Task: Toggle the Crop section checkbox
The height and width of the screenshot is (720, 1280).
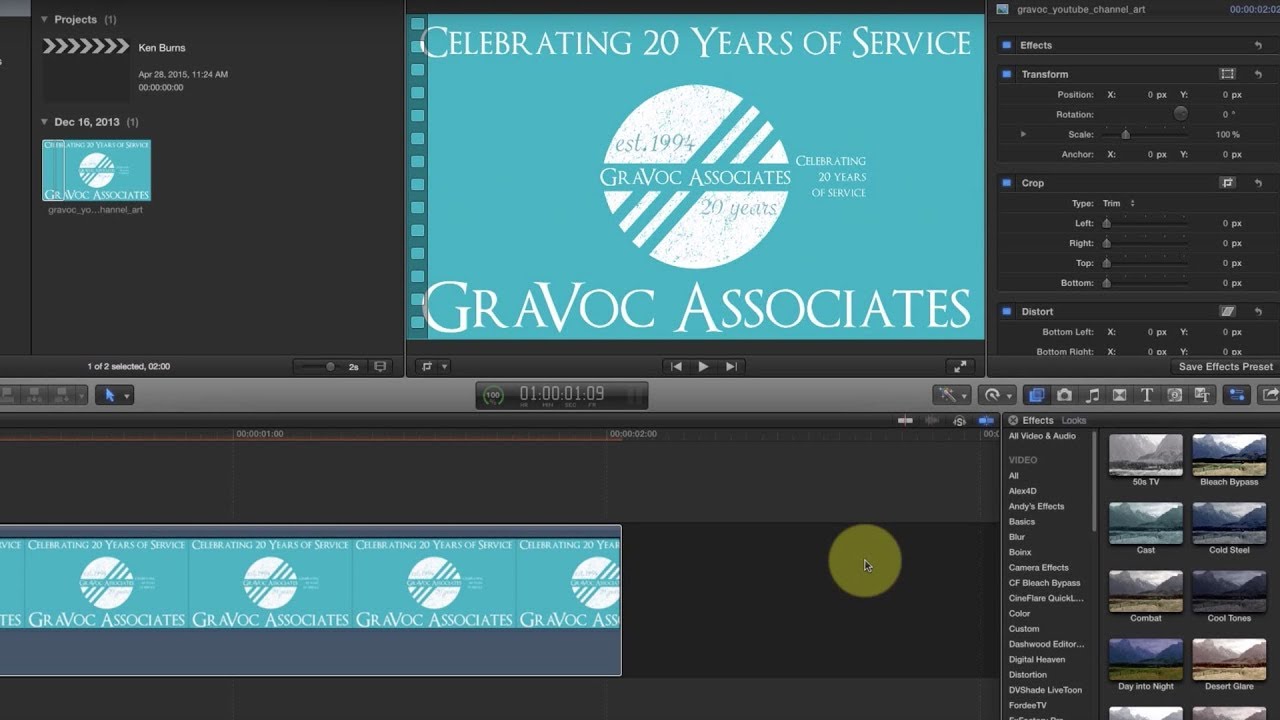Action: pyautogui.click(x=1007, y=183)
